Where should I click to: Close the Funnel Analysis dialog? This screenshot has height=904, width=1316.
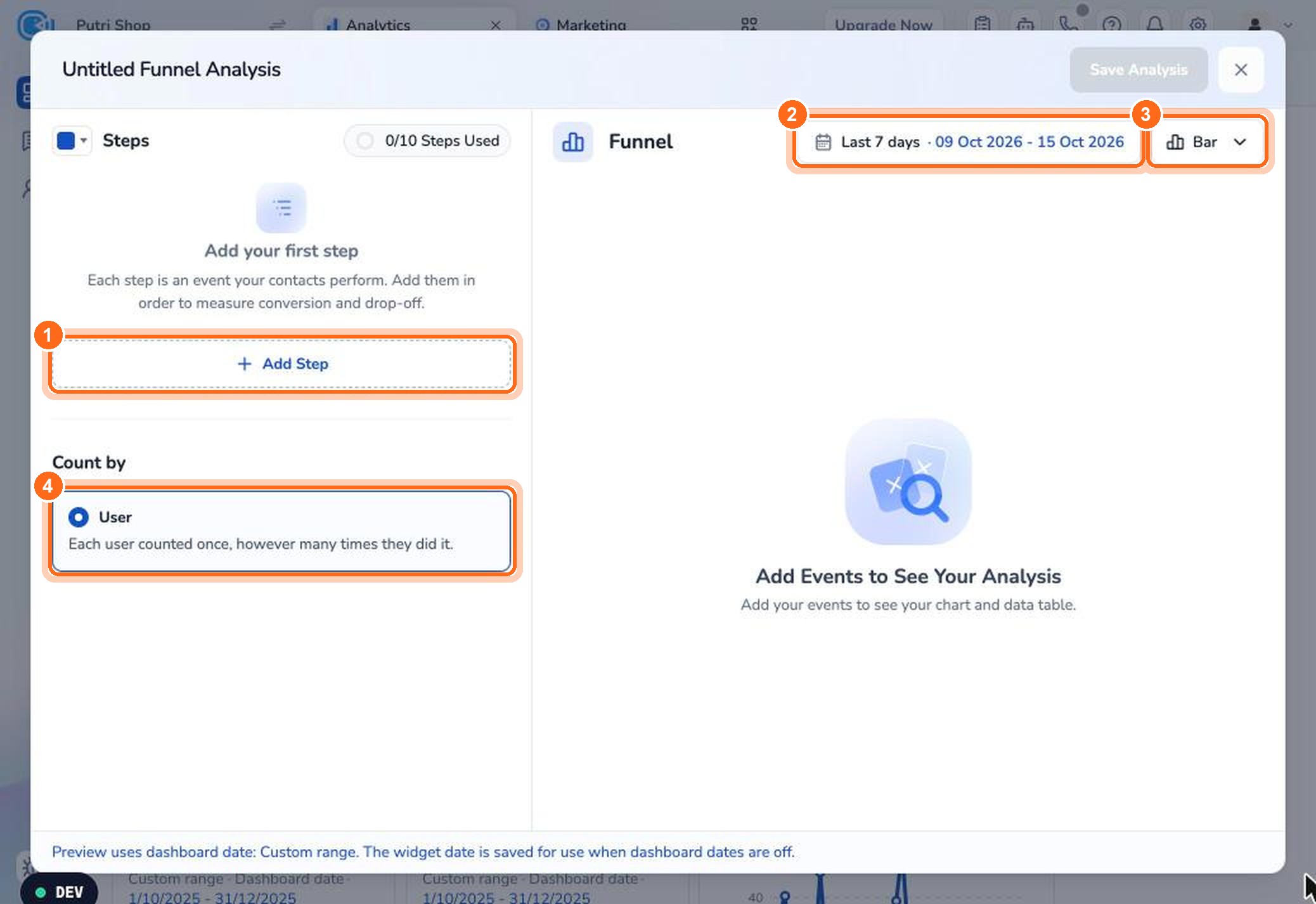click(1241, 70)
